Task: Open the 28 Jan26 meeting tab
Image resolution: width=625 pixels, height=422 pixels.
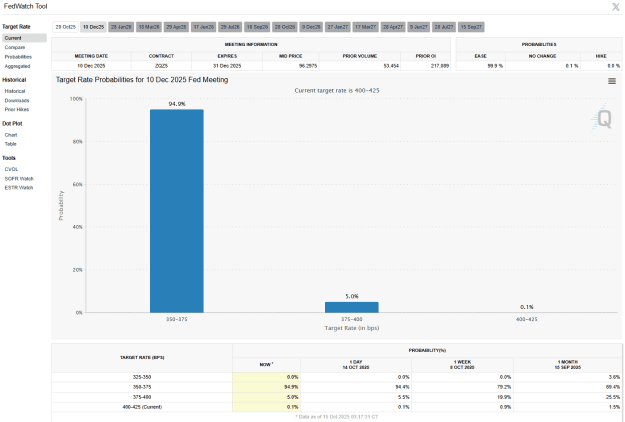Action: coord(121,27)
